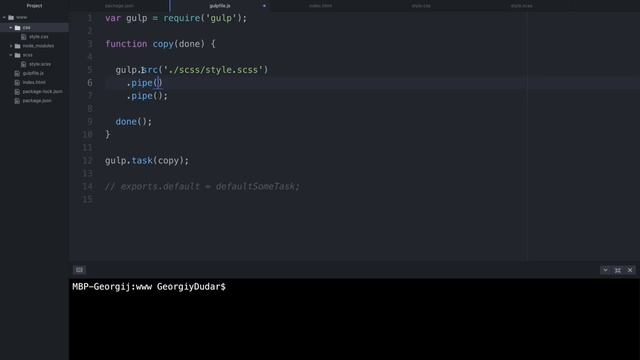Click the package.json file icon

(x=17, y=101)
